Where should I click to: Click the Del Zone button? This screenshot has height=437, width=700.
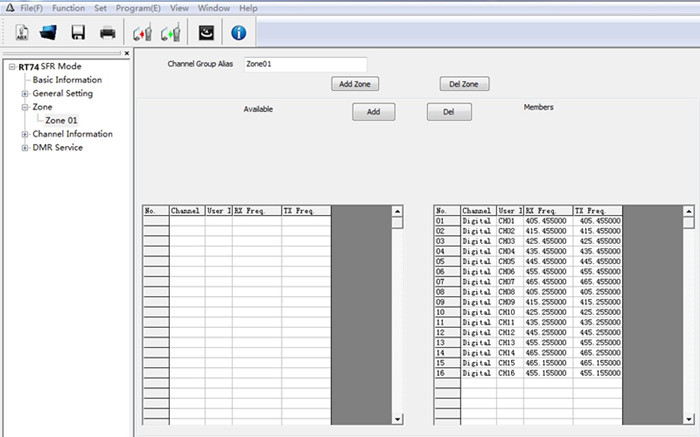(x=464, y=84)
